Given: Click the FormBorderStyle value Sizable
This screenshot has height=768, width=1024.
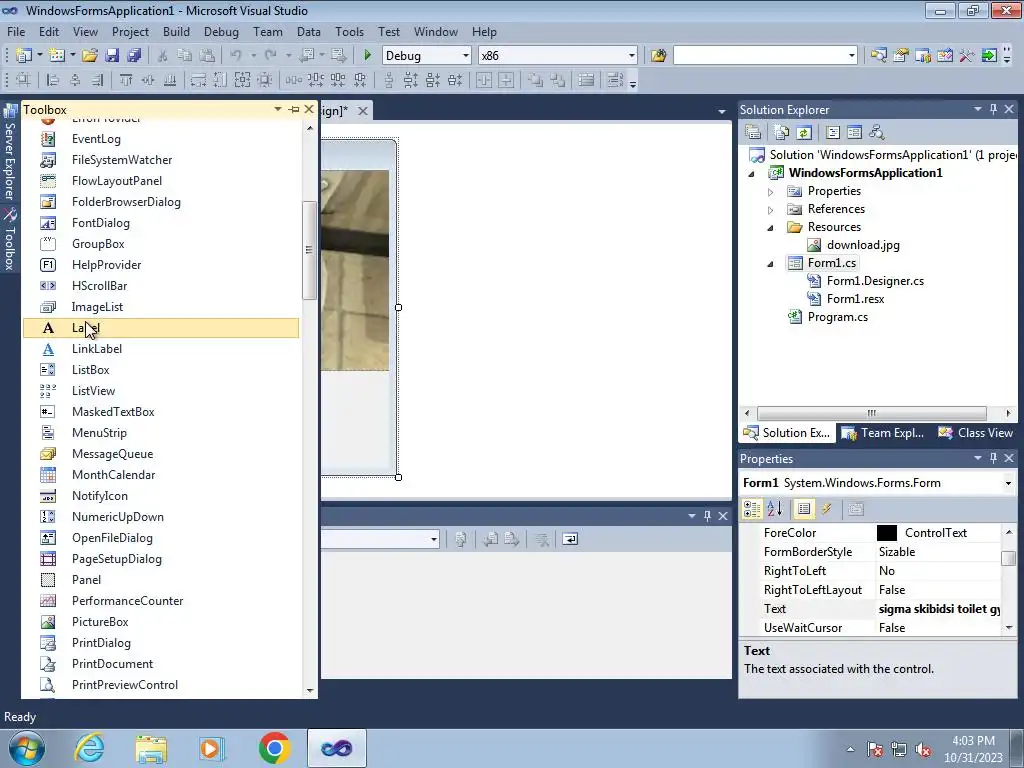Looking at the screenshot, I should coord(897,552).
